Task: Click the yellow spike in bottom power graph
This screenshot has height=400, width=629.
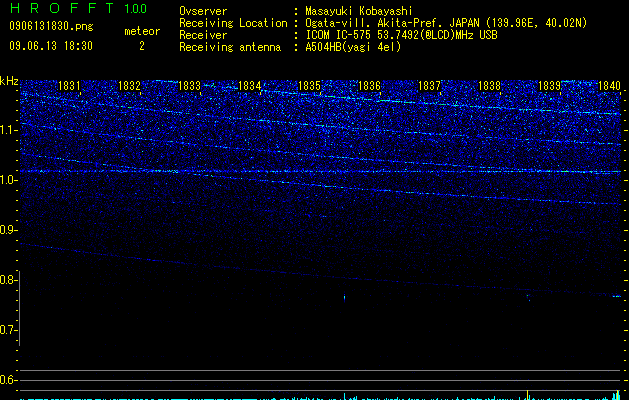Action: 528,395
